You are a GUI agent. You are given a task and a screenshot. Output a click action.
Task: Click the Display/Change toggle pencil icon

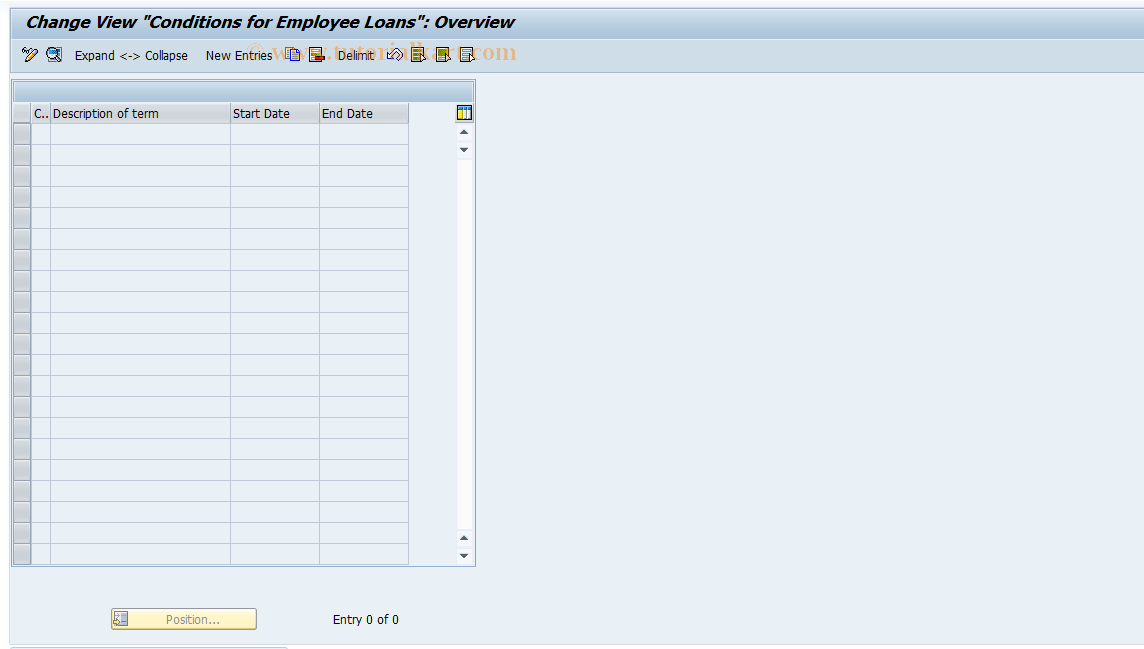coord(30,55)
